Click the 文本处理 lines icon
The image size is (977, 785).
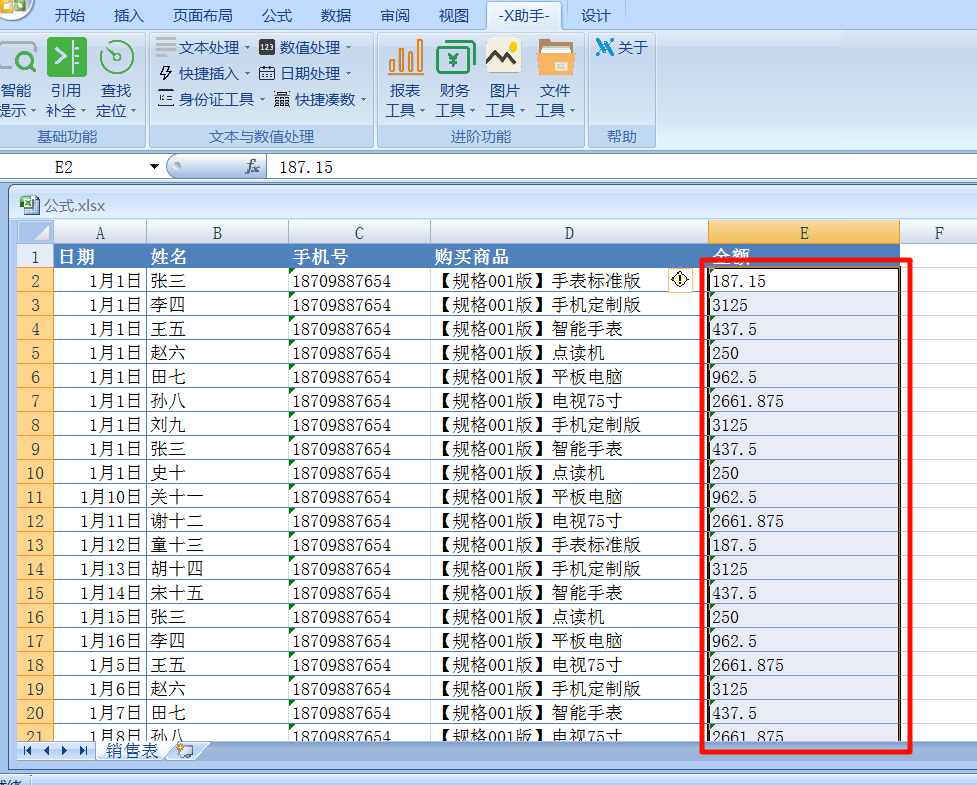click(166, 47)
